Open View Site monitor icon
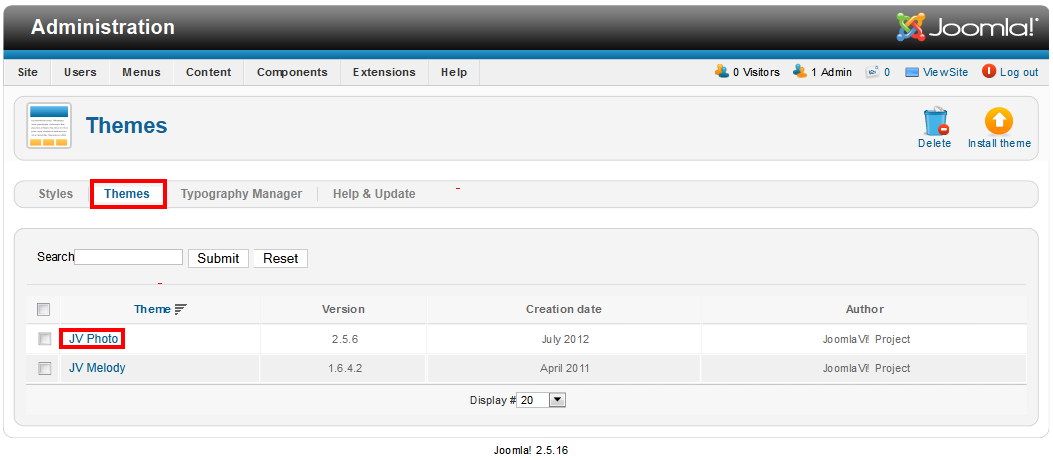The width and height of the screenshot is (1053, 460). [911, 72]
